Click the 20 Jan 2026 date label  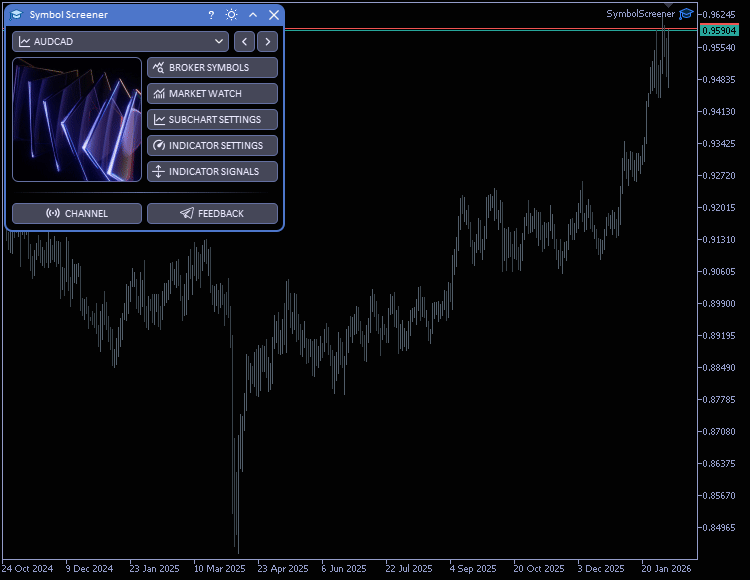click(x=666, y=569)
